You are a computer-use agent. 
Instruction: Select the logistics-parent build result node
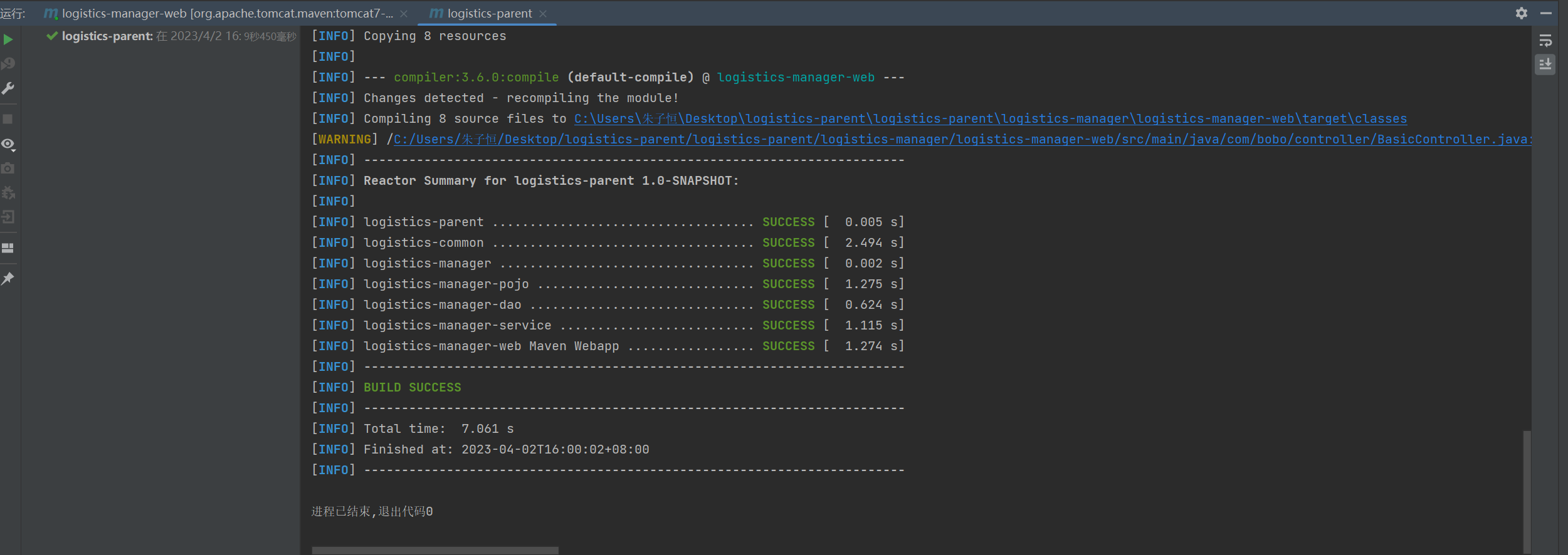pyautogui.click(x=107, y=36)
